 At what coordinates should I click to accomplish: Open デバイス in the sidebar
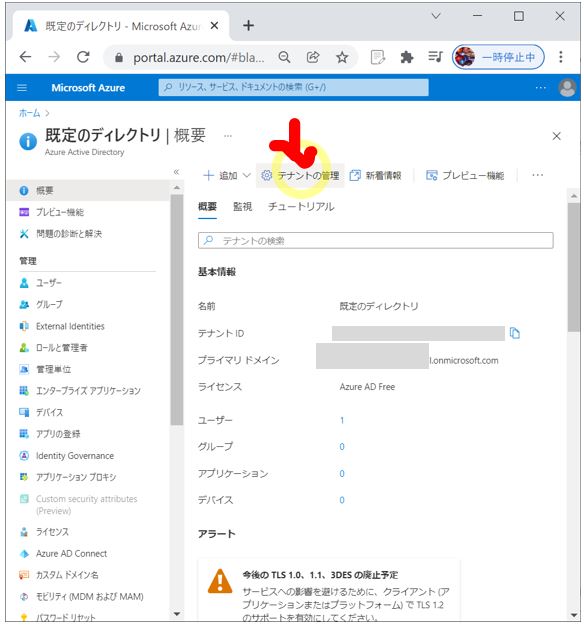[49, 412]
